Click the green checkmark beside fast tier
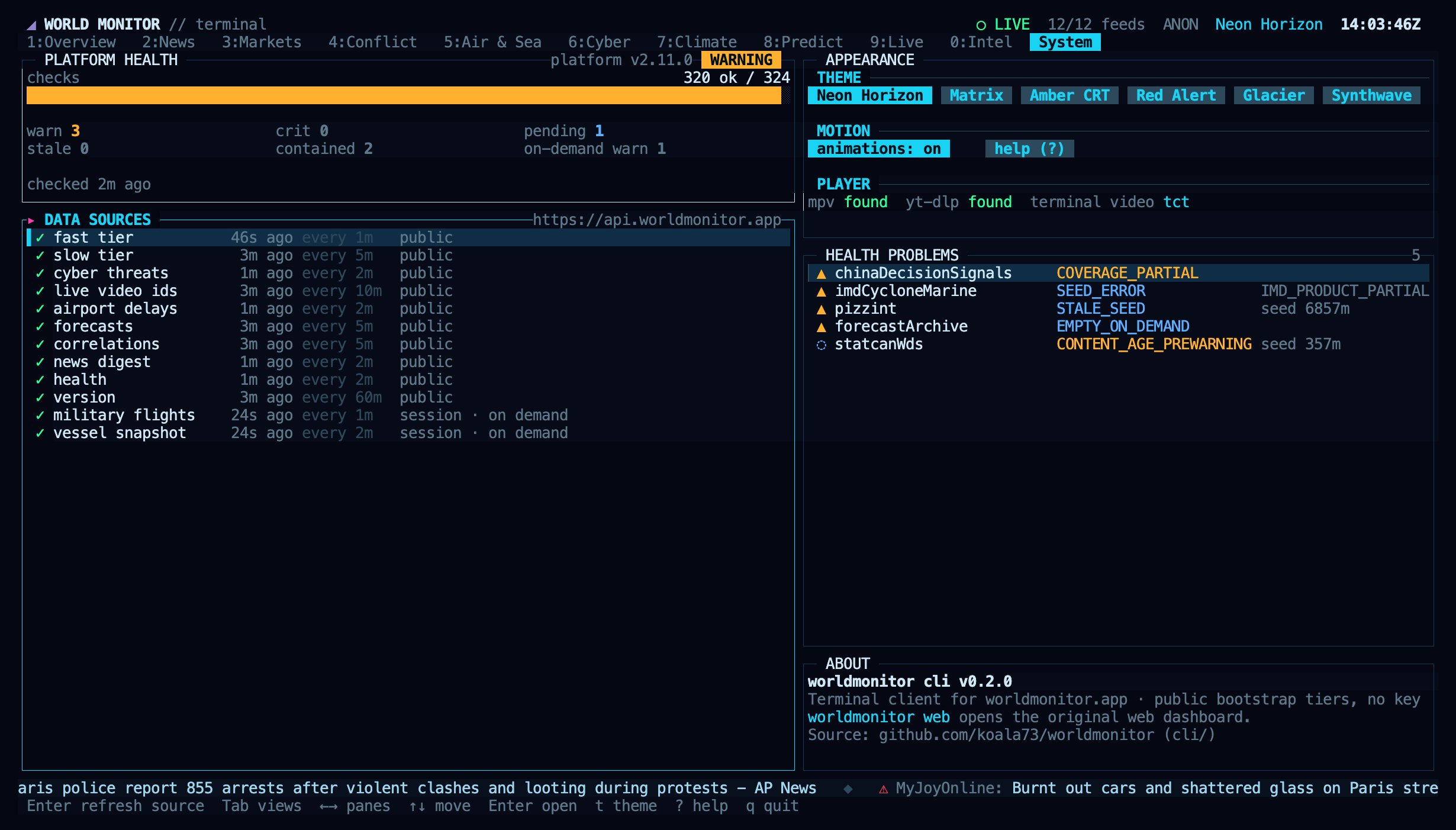The image size is (1456, 830). pyautogui.click(x=40, y=237)
